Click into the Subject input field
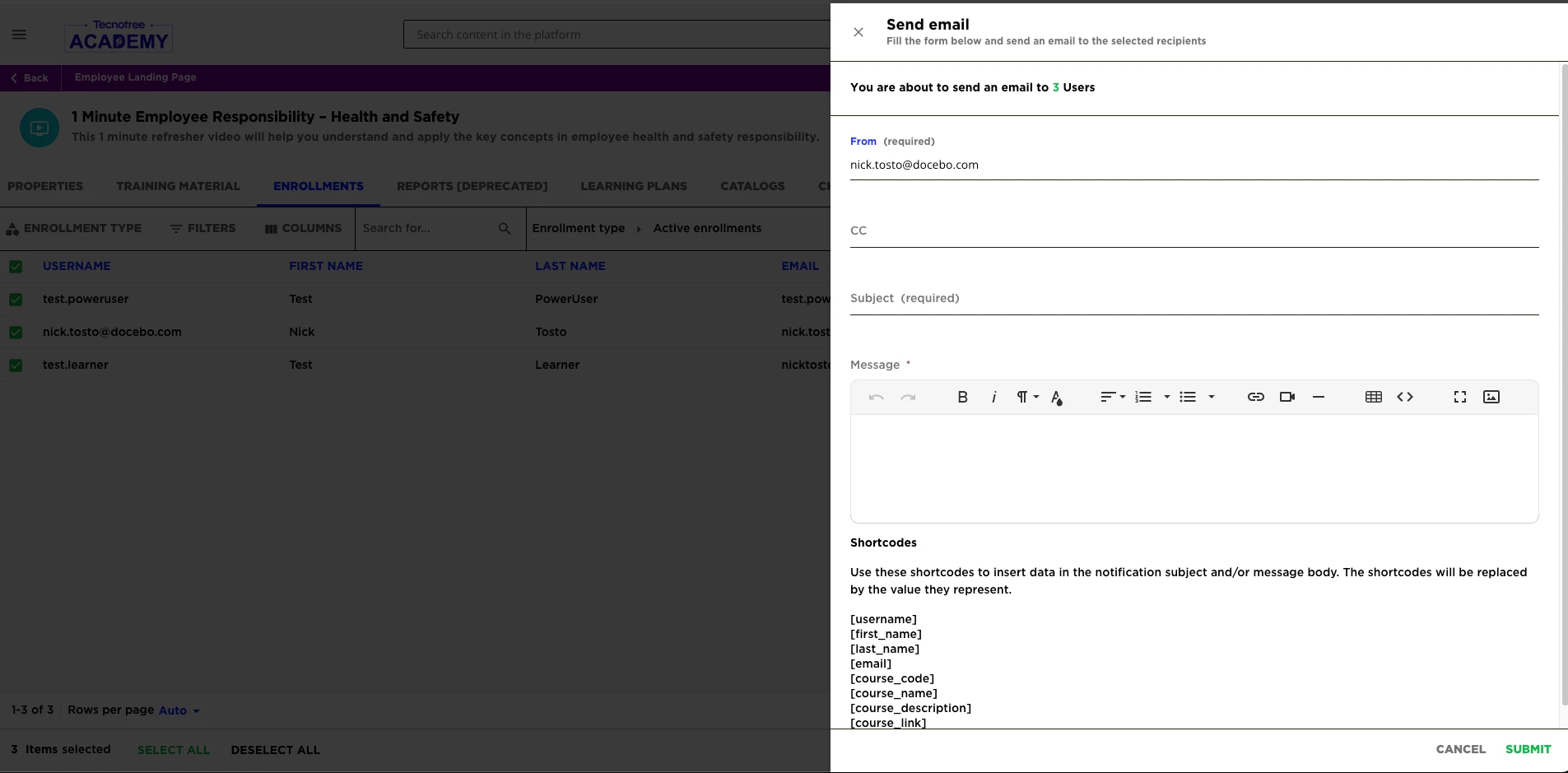Image resolution: width=1568 pixels, height=773 pixels. click(x=1193, y=299)
